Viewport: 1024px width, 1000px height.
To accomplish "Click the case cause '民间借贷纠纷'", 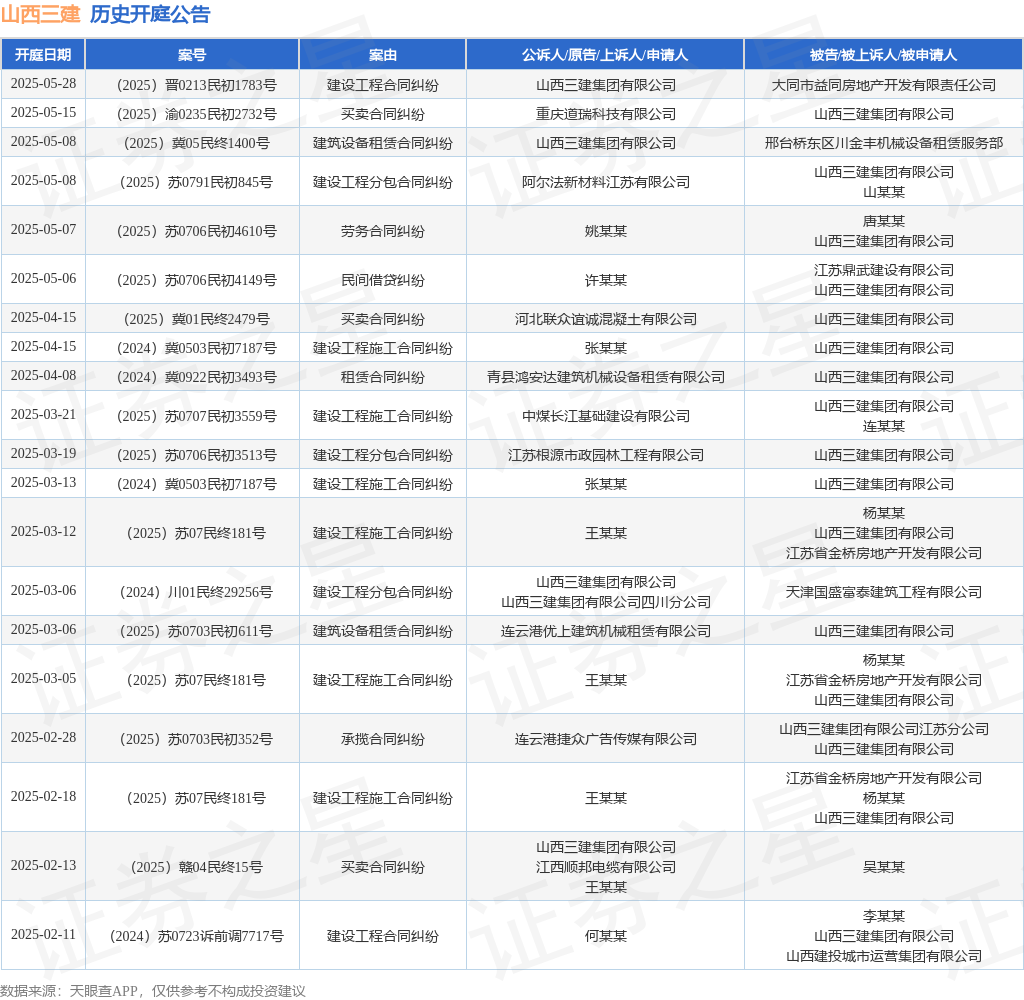I will 383,280.
